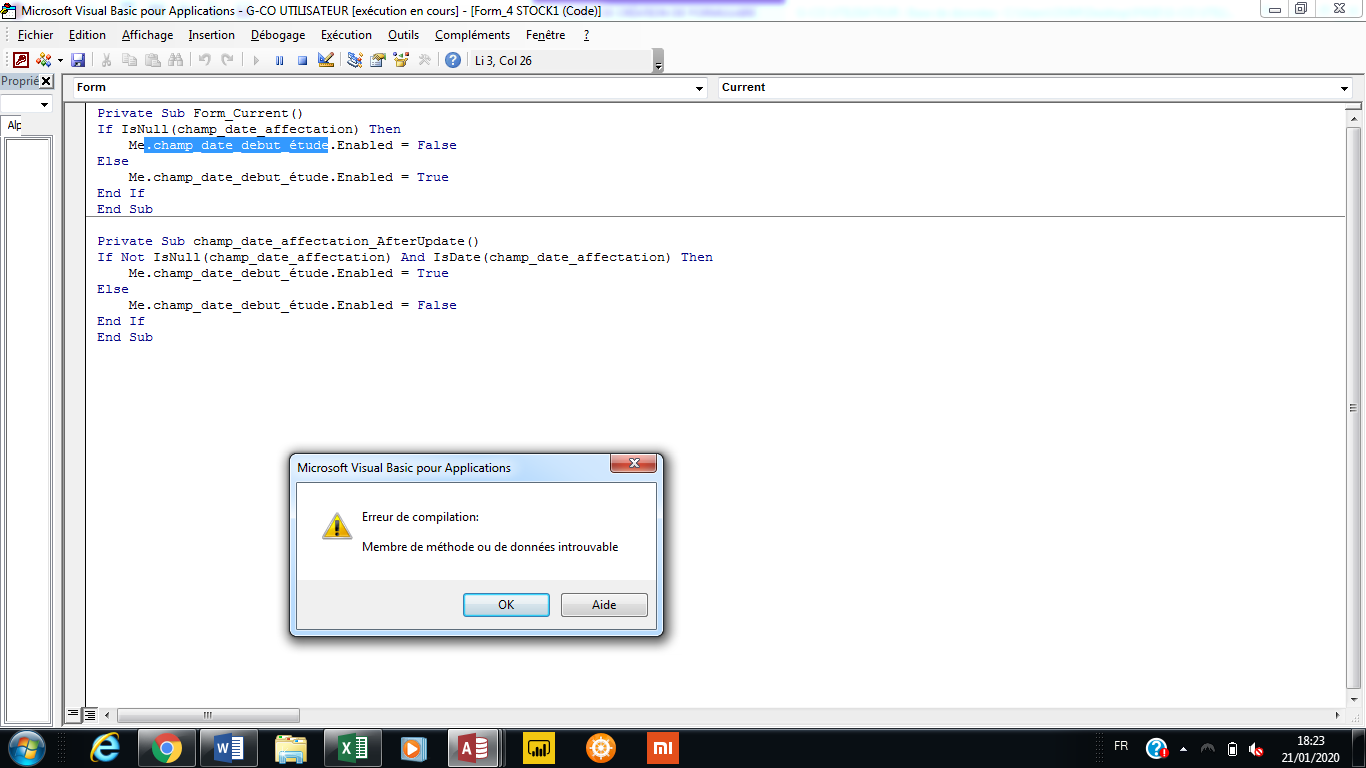This screenshot has height=768, width=1366.
Task: Click the Reset (stop) icon
Action: click(302, 60)
